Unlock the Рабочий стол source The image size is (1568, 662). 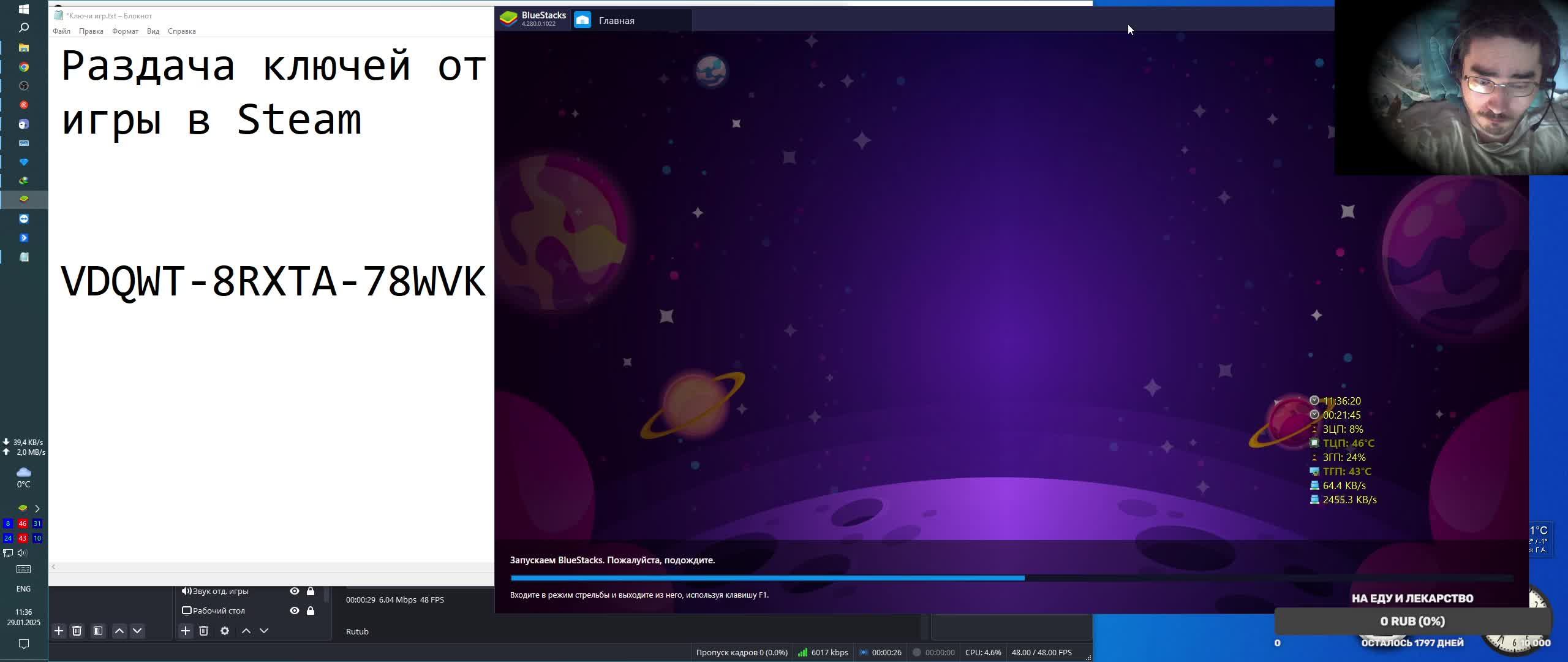click(311, 611)
